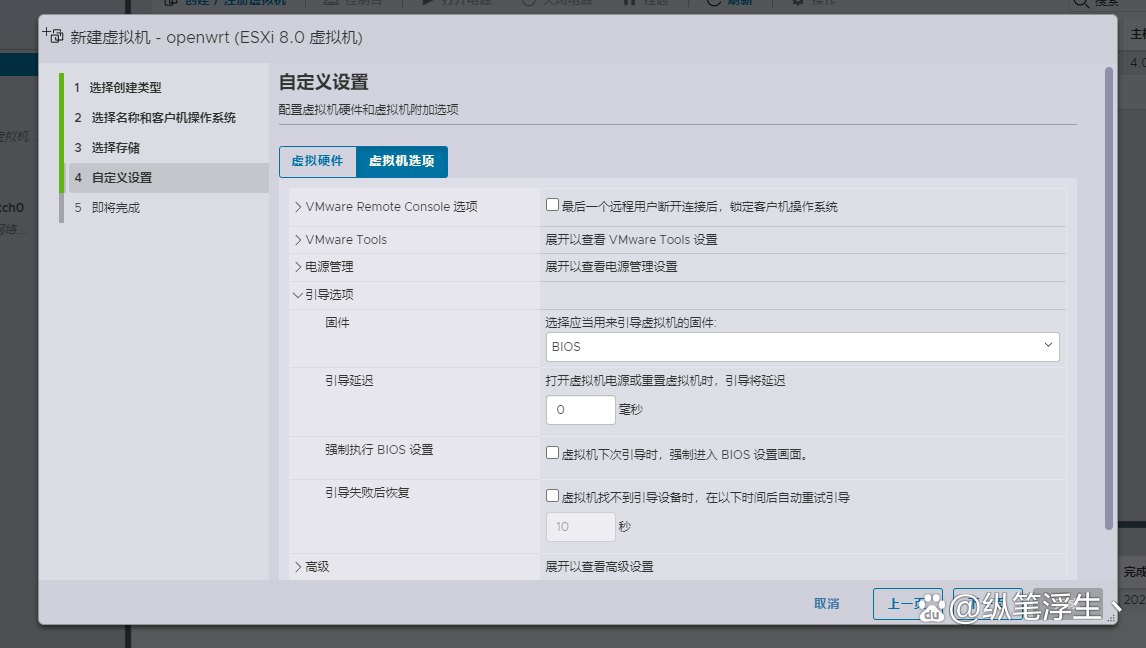This screenshot has width=1146, height=648.
Task: Click the 引导延迟 milliseconds input field
Action: (x=580, y=410)
